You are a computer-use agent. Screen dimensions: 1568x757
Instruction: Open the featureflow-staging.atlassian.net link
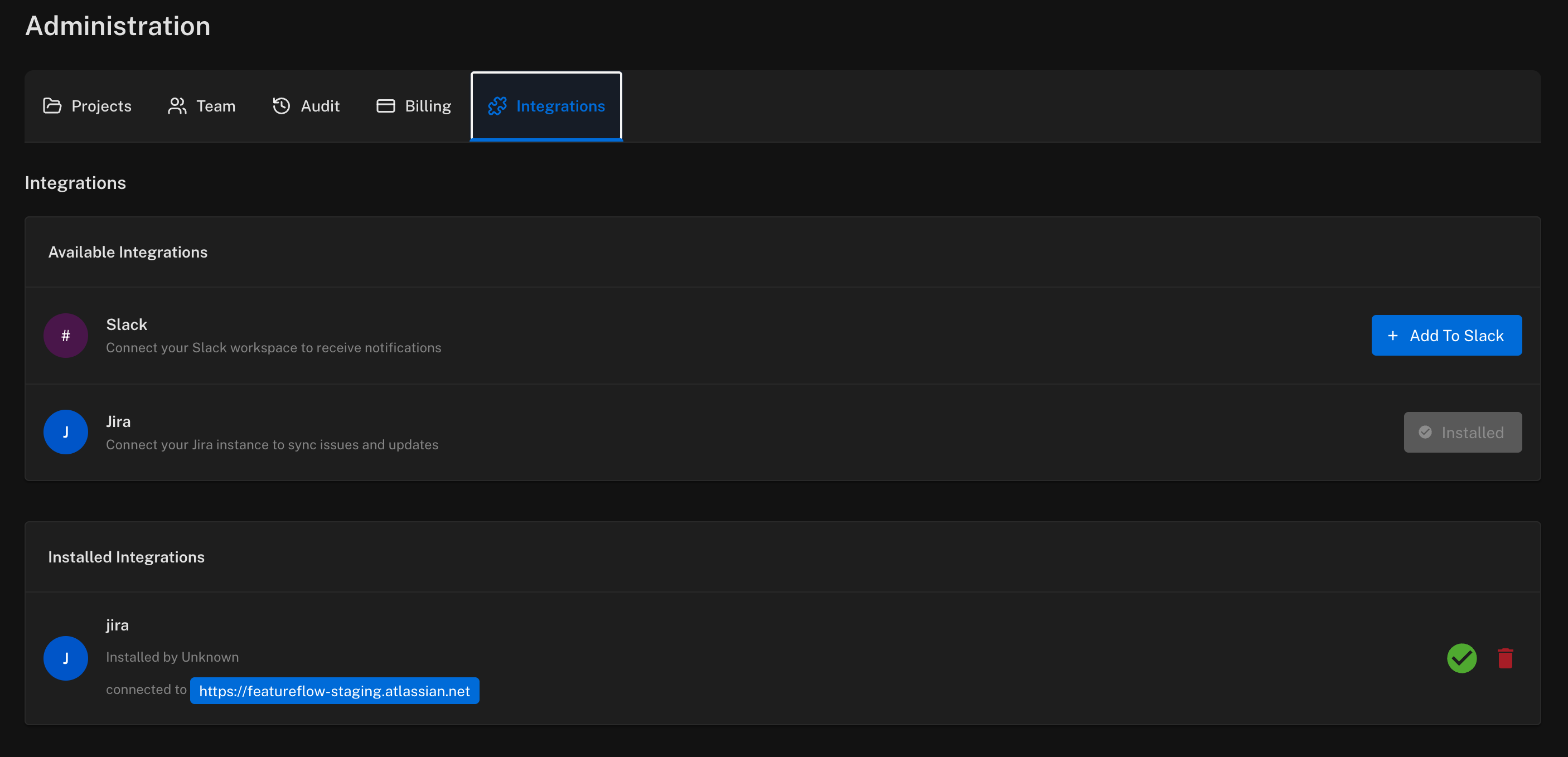[x=334, y=691]
